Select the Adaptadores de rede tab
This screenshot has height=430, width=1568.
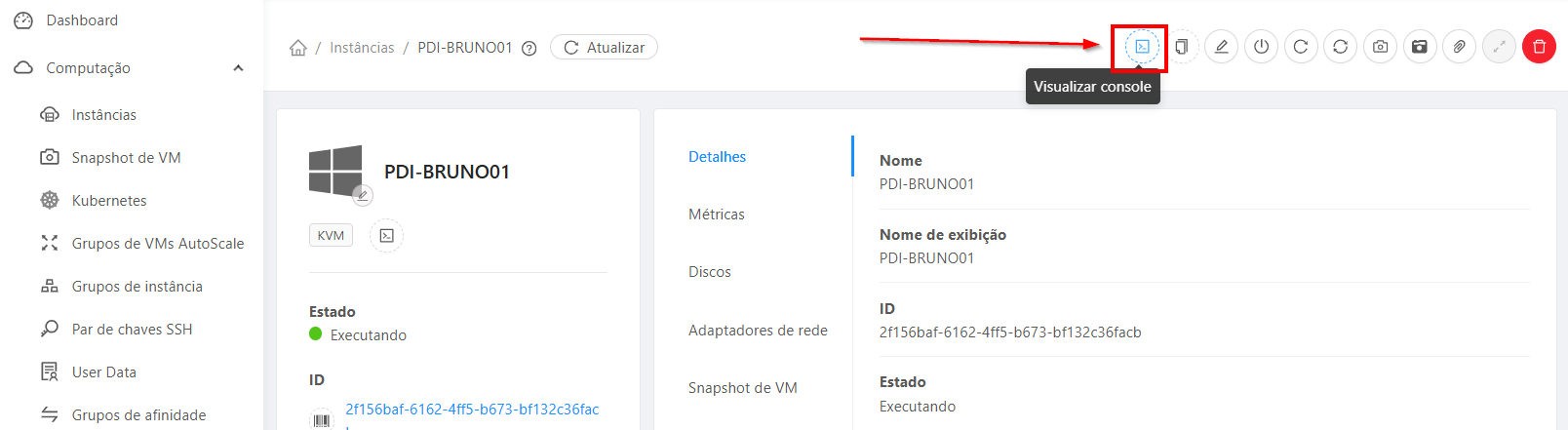(758, 331)
